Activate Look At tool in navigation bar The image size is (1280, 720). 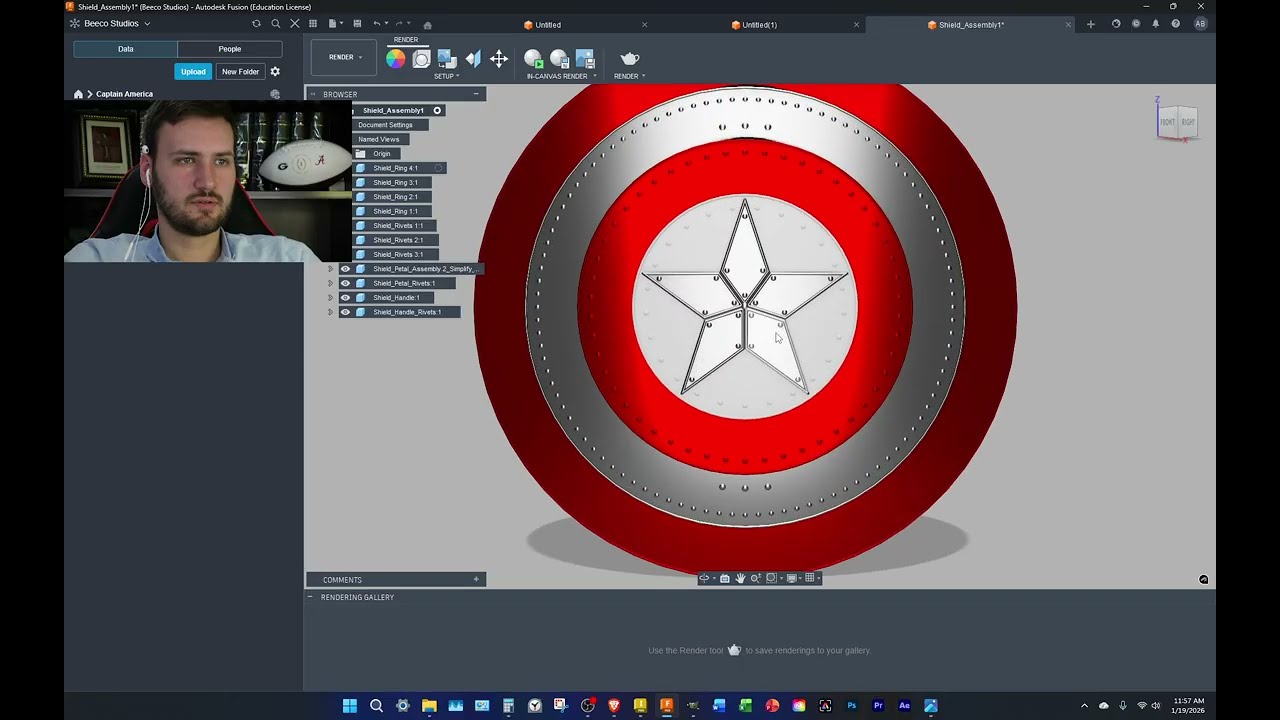tap(724, 578)
